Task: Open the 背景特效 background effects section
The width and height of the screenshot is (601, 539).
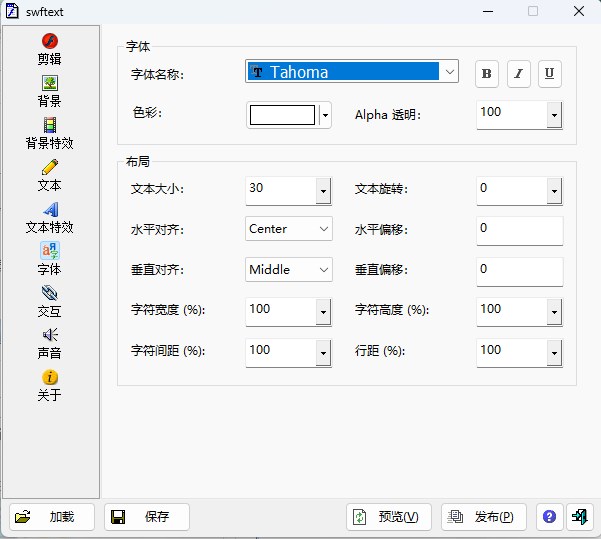Action: 49,133
